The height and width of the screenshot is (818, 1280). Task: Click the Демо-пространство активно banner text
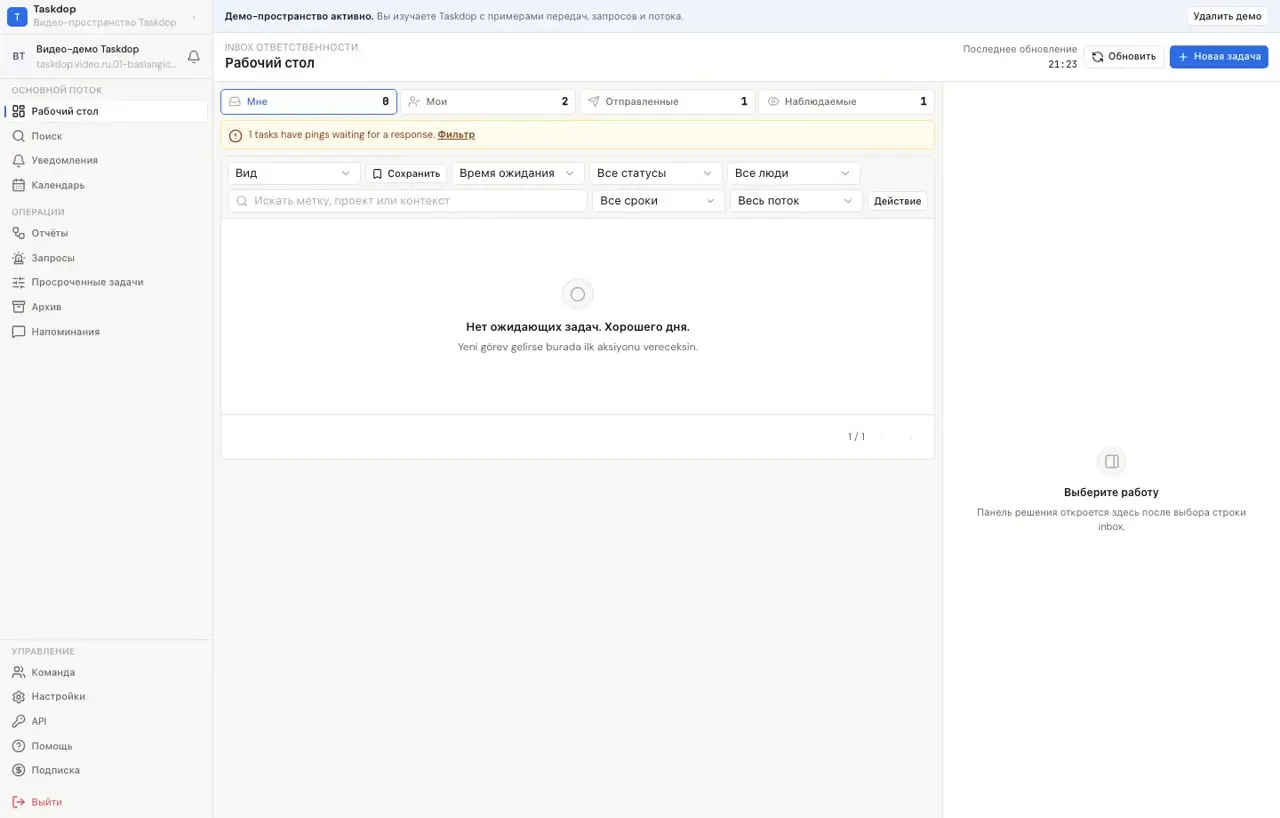299,17
